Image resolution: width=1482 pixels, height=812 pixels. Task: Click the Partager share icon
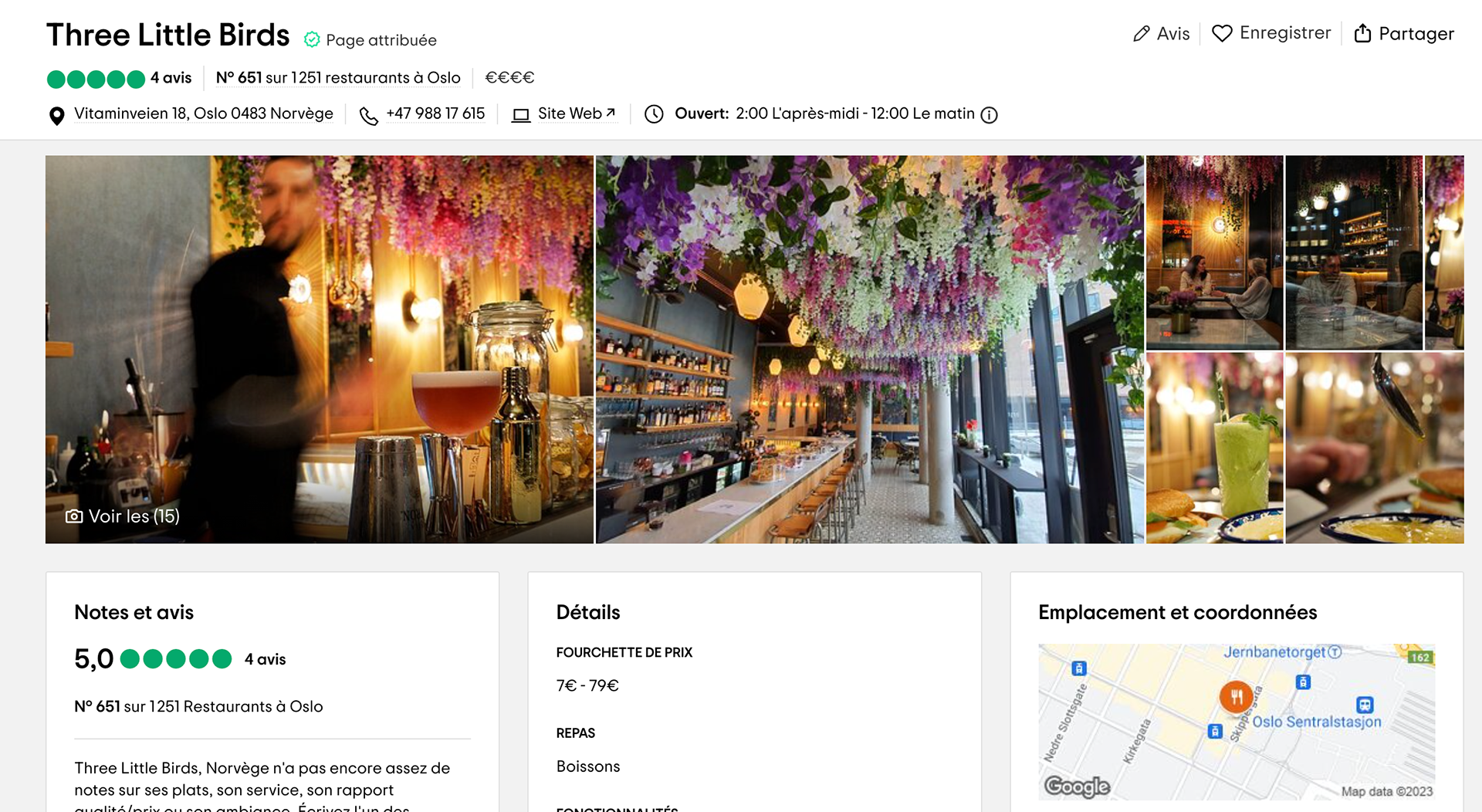(1363, 33)
